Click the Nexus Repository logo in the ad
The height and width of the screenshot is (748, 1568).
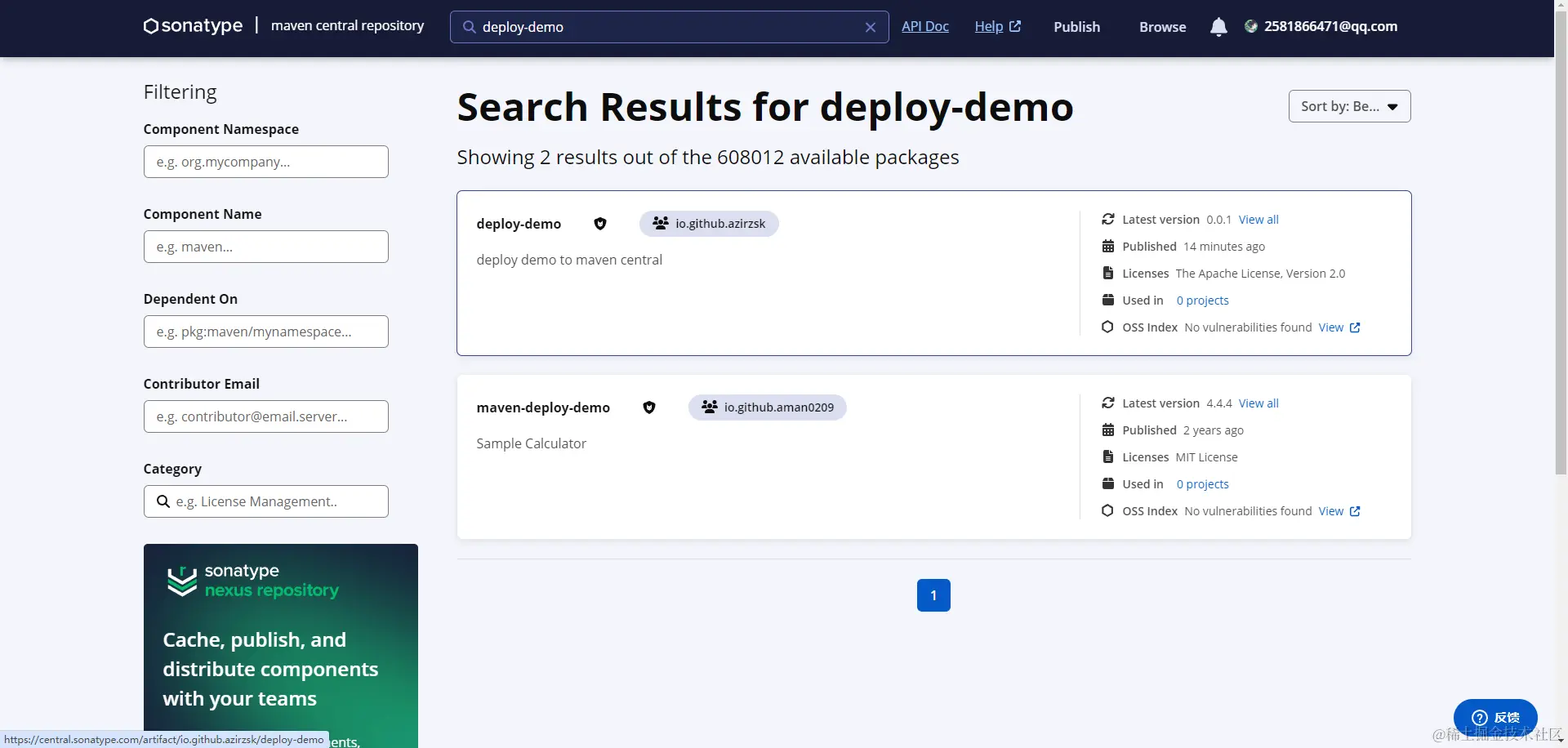coord(252,581)
